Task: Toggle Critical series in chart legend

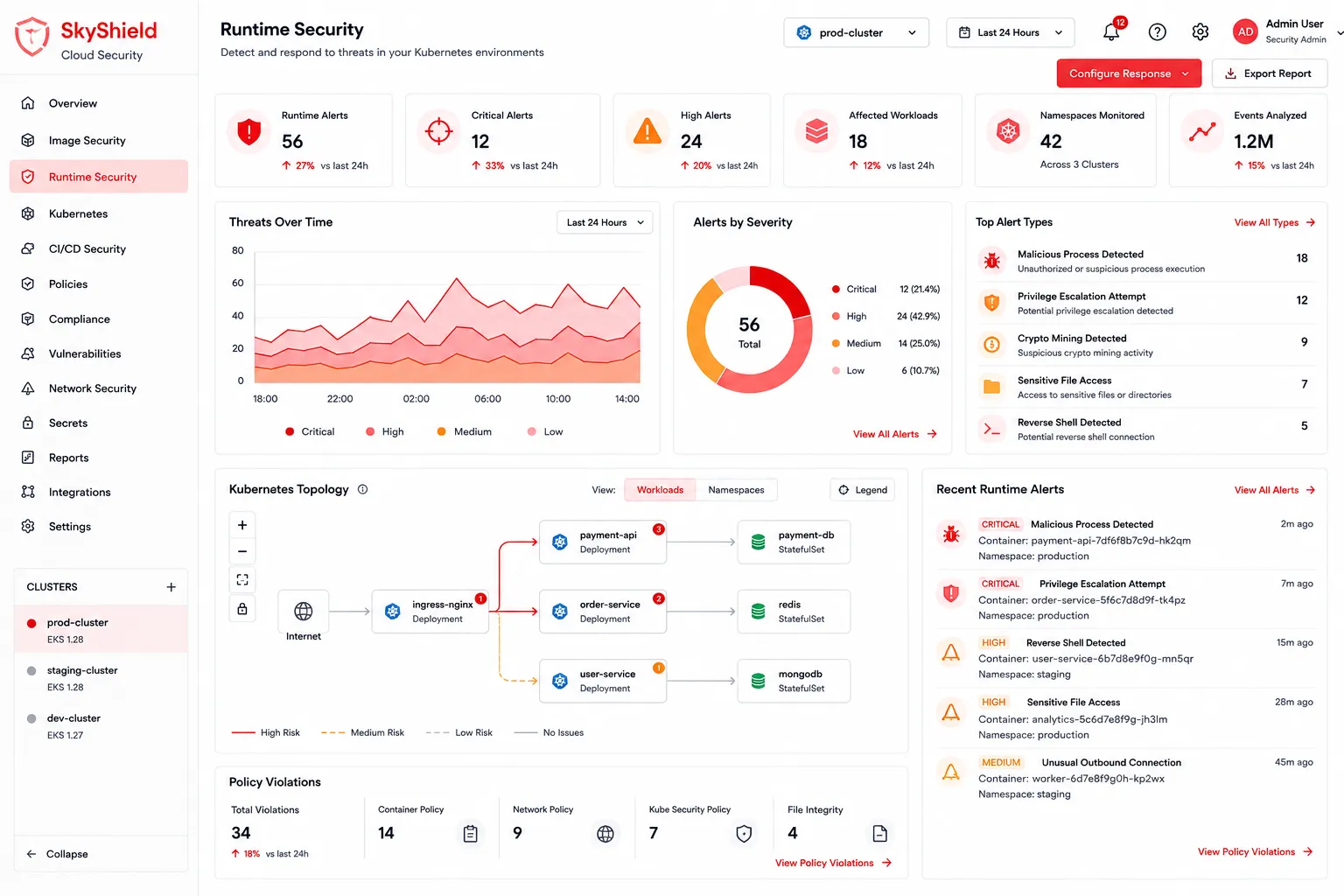Action: [x=310, y=431]
